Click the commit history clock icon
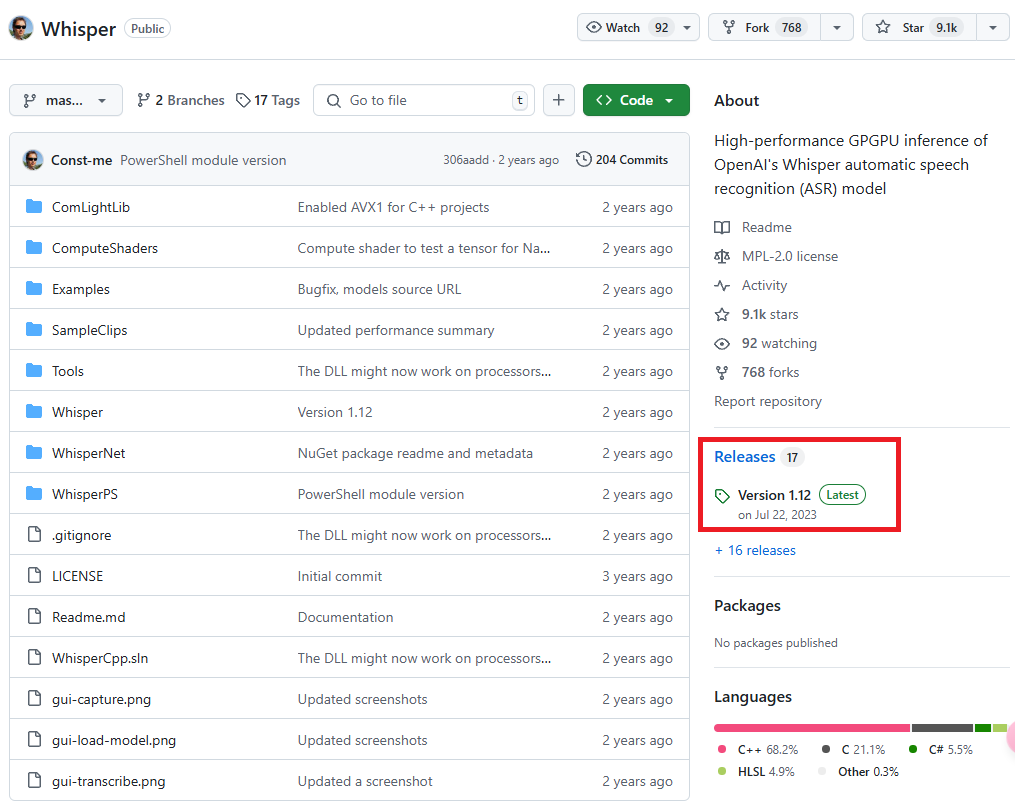1015x802 pixels. 581,159
